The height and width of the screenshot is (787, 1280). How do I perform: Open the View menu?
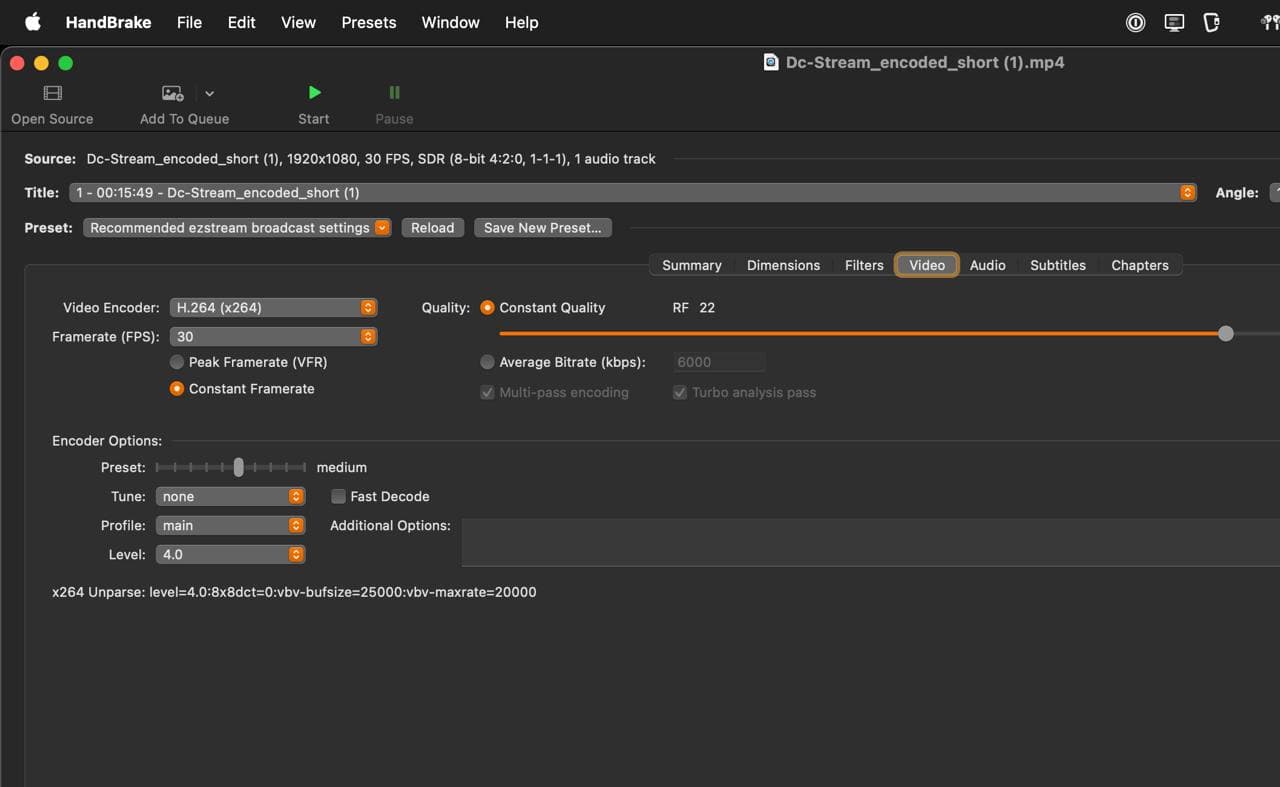click(298, 22)
